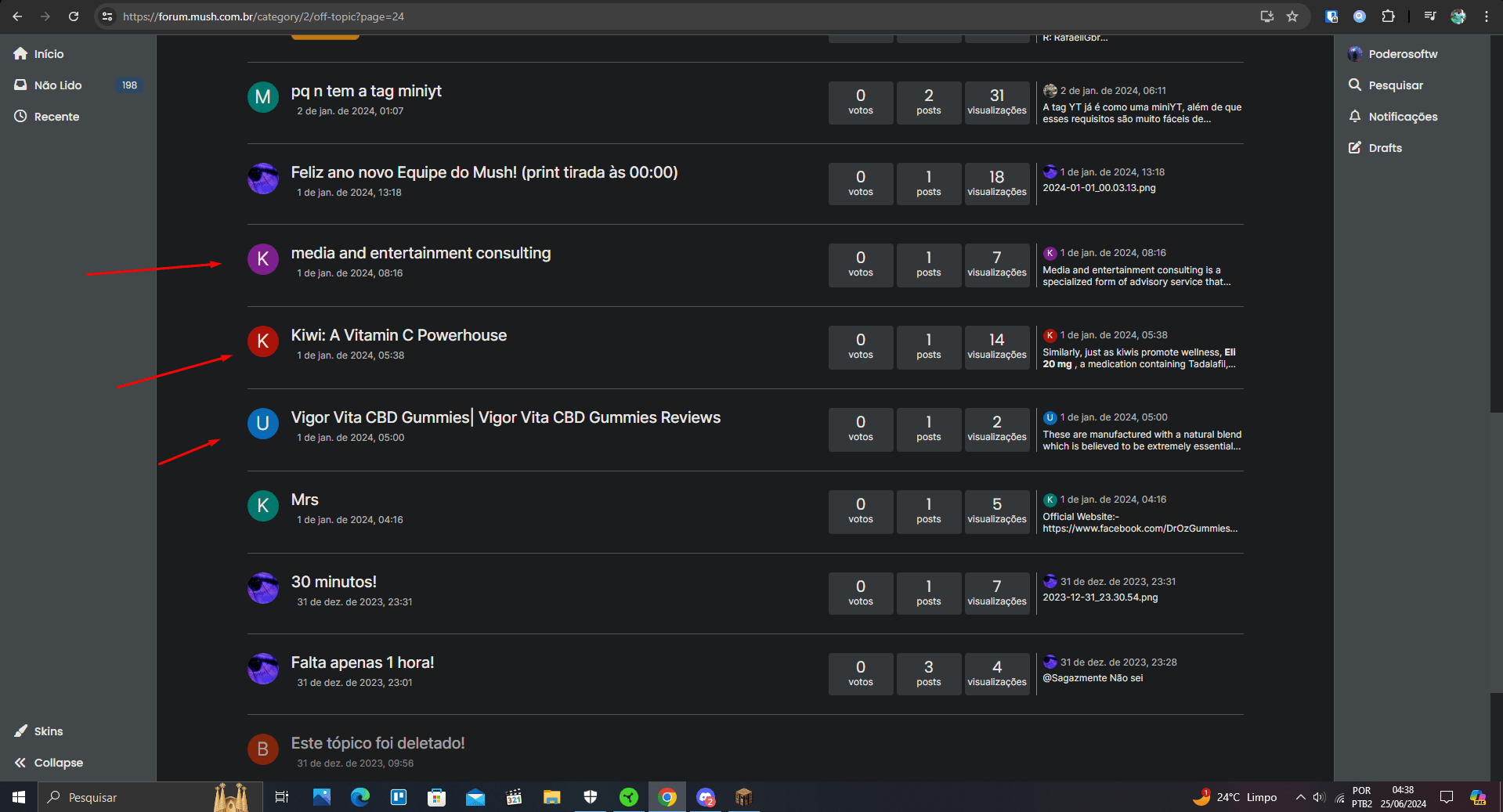Open the Vigor Vita CBD Gummies topic

(x=505, y=417)
